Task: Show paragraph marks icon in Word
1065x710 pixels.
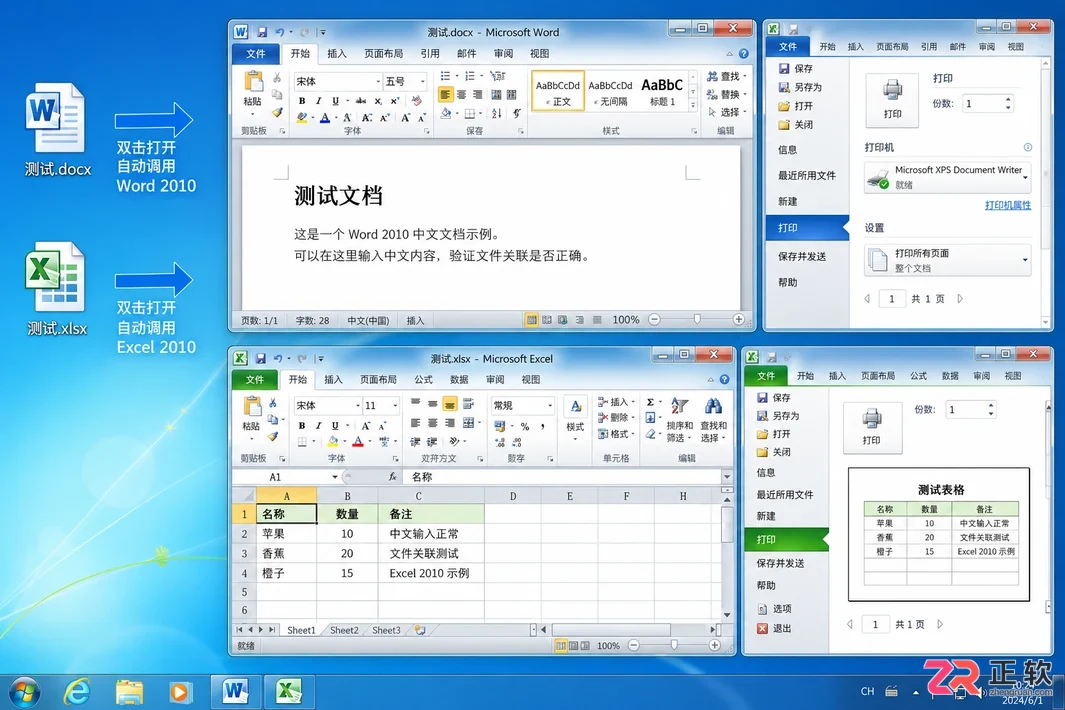Action: click(x=516, y=113)
